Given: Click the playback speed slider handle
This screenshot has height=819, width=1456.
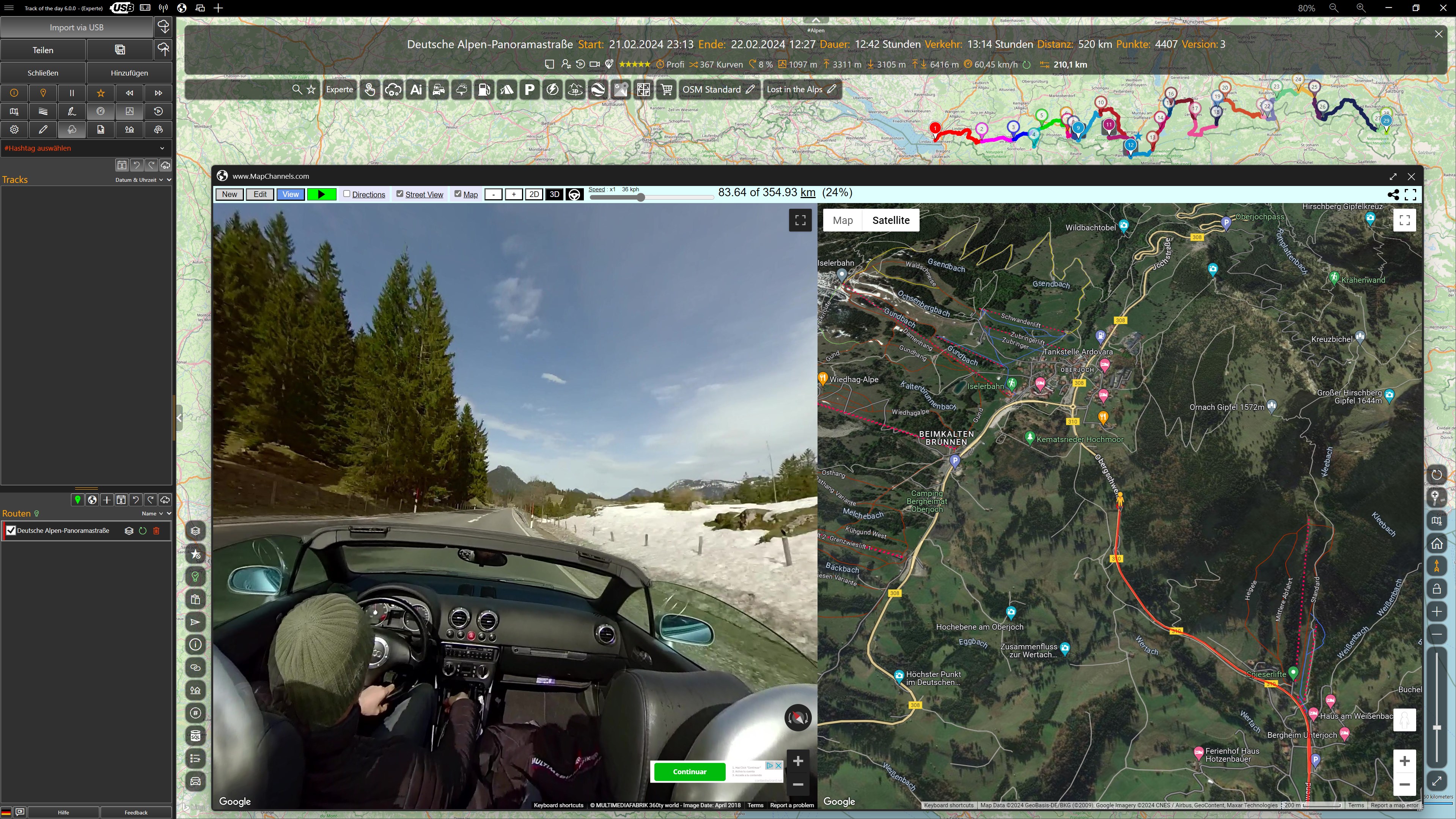Looking at the screenshot, I should click(640, 197).
